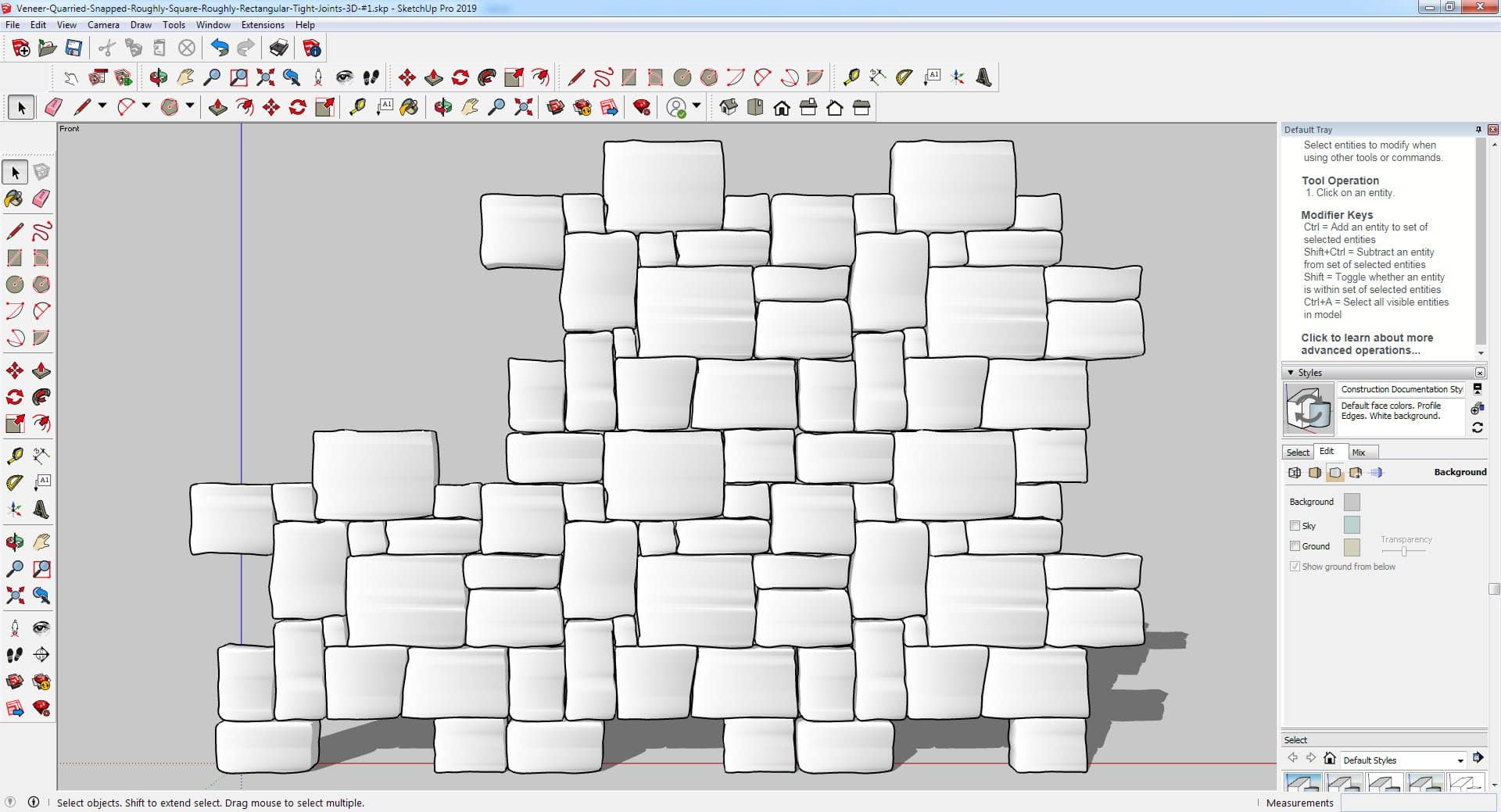The height and width of the screenshot is (812, 1501).
Task: Open the user account dropdown arrow
Action: click(x=697, y=106)
